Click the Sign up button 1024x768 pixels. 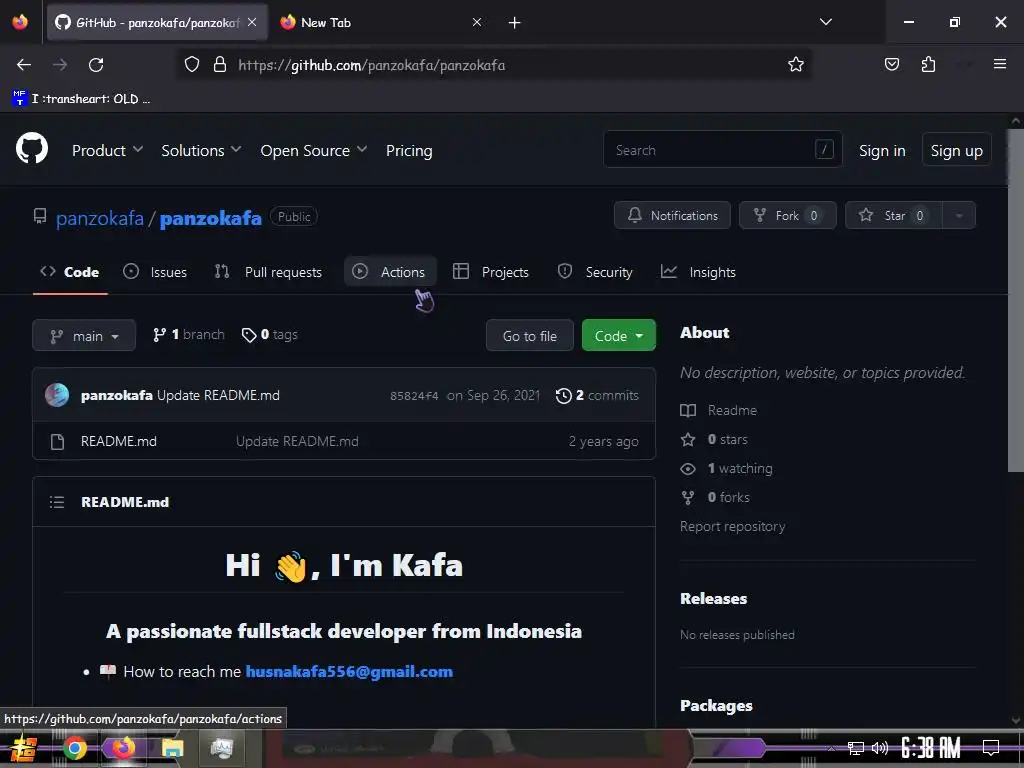tap(956, 150)
